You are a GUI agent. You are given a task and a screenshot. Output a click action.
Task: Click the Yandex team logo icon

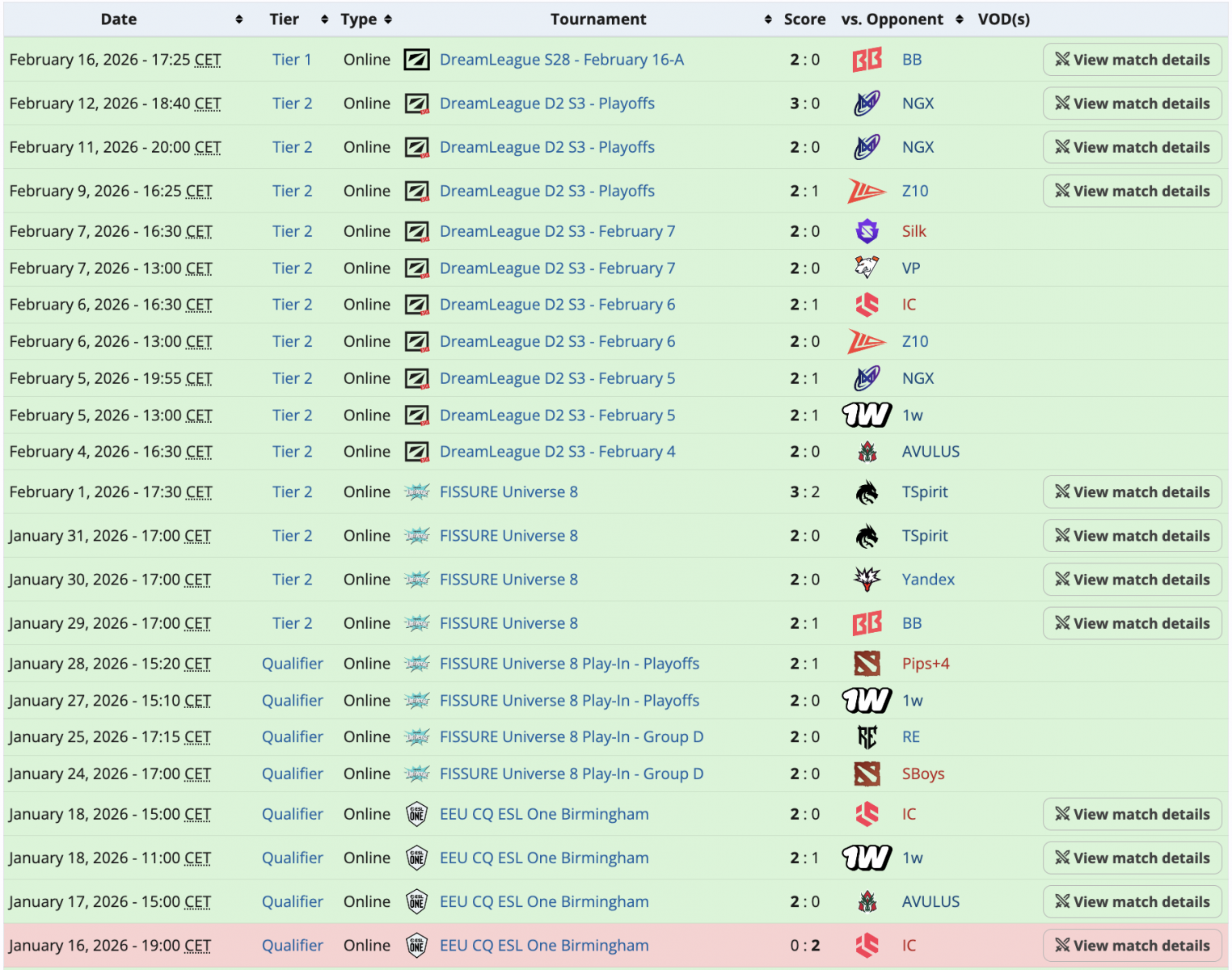click(867, 580)
